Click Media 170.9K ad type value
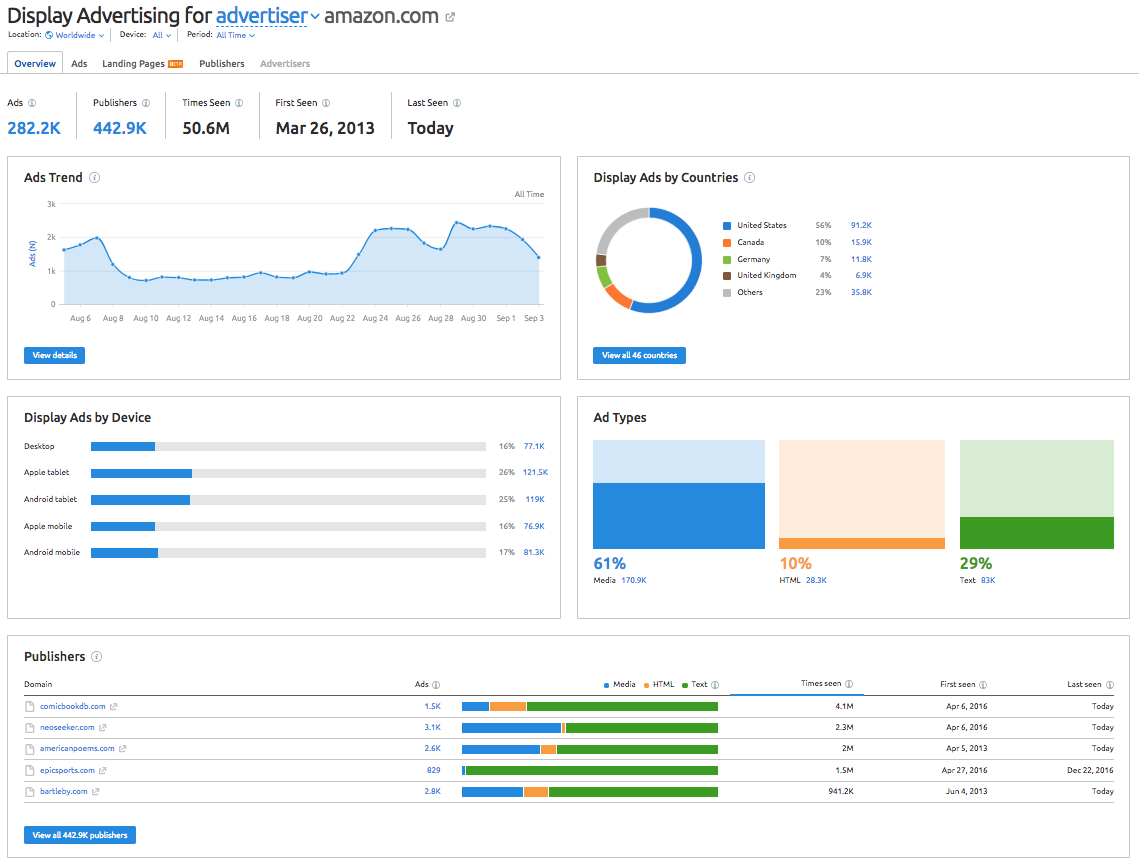The width and height of the screenshot is (1139, 864). 633,581
